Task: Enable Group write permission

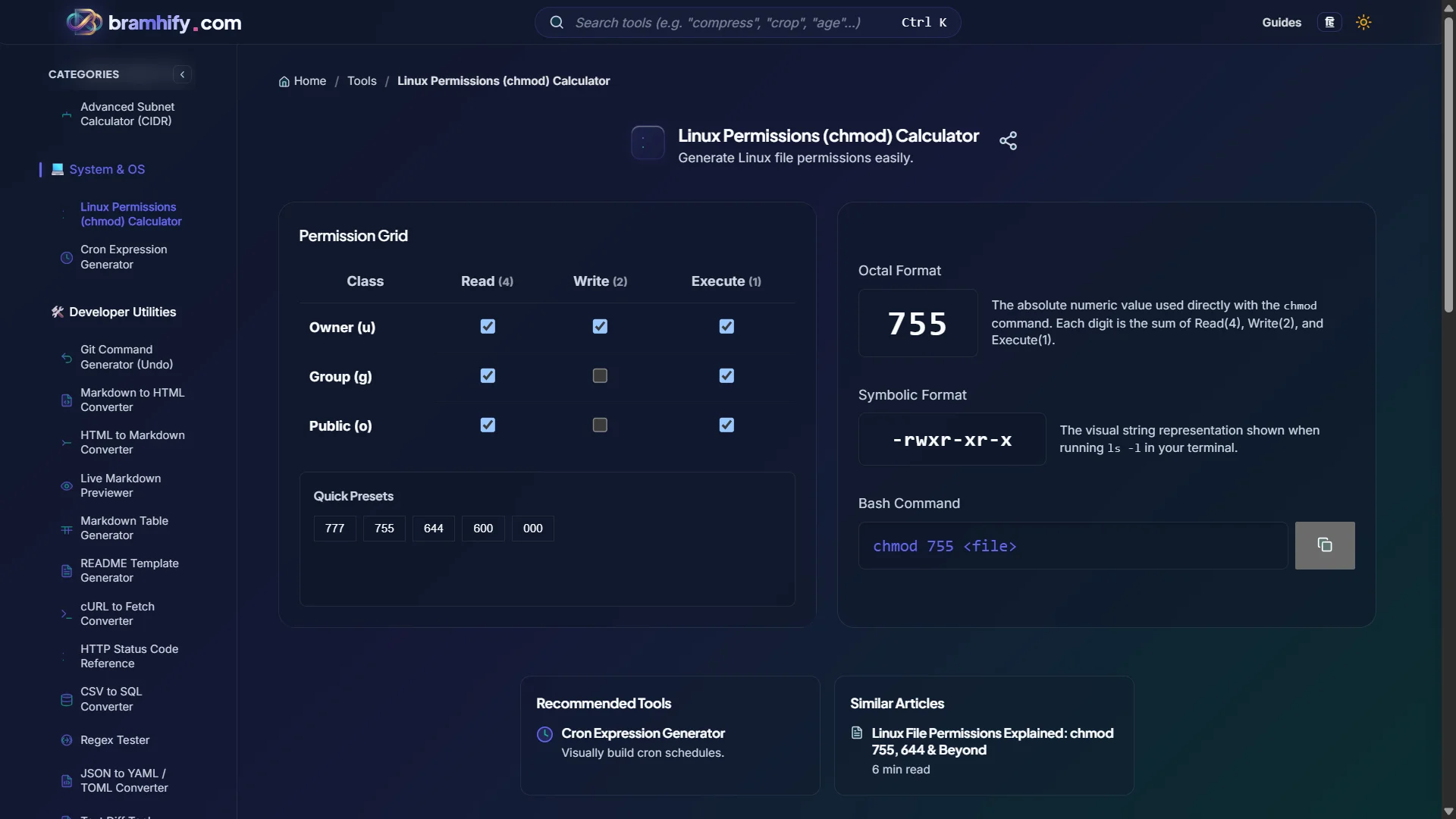Action: pyautogui.click(x=600, y=375)
